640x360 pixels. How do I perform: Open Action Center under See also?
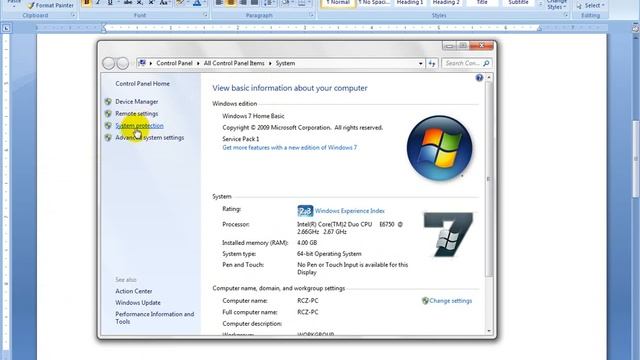click(133, 291)
